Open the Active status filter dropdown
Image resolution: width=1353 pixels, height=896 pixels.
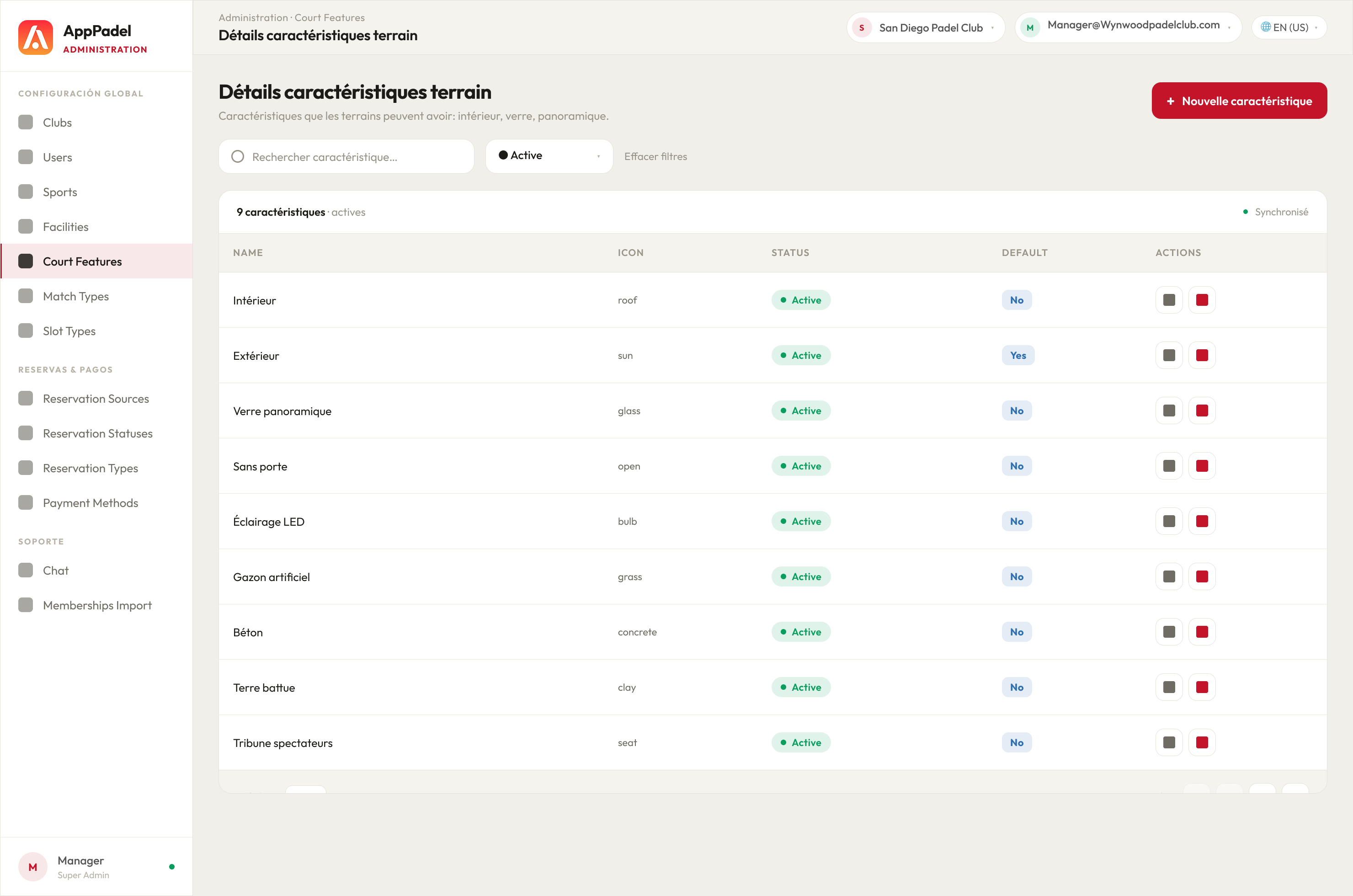tap(549, 156)
